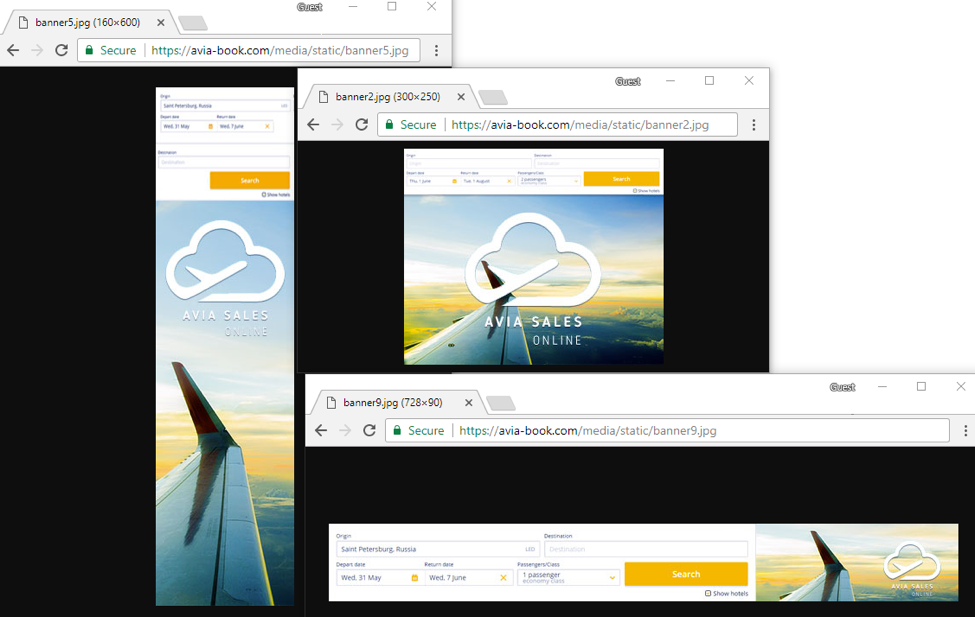Close the banner9.jpg browser window
Viewport: 975px width, 617px height.
coord(961,387)
